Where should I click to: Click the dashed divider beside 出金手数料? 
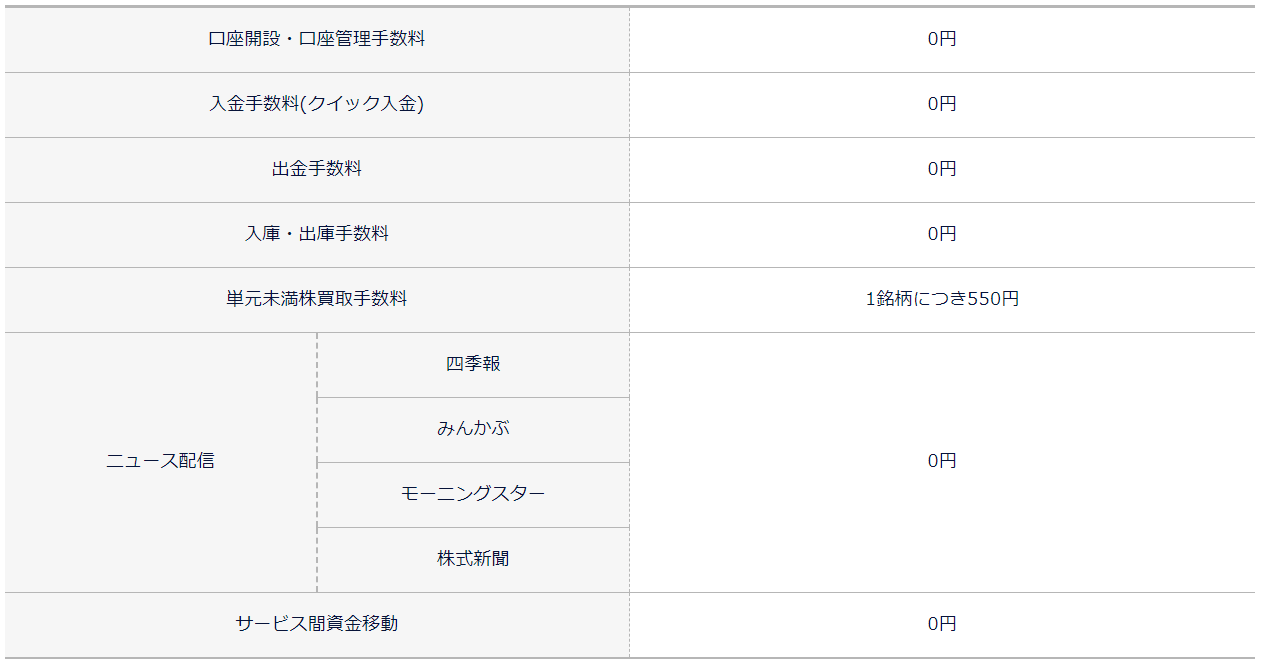[629, 170]
